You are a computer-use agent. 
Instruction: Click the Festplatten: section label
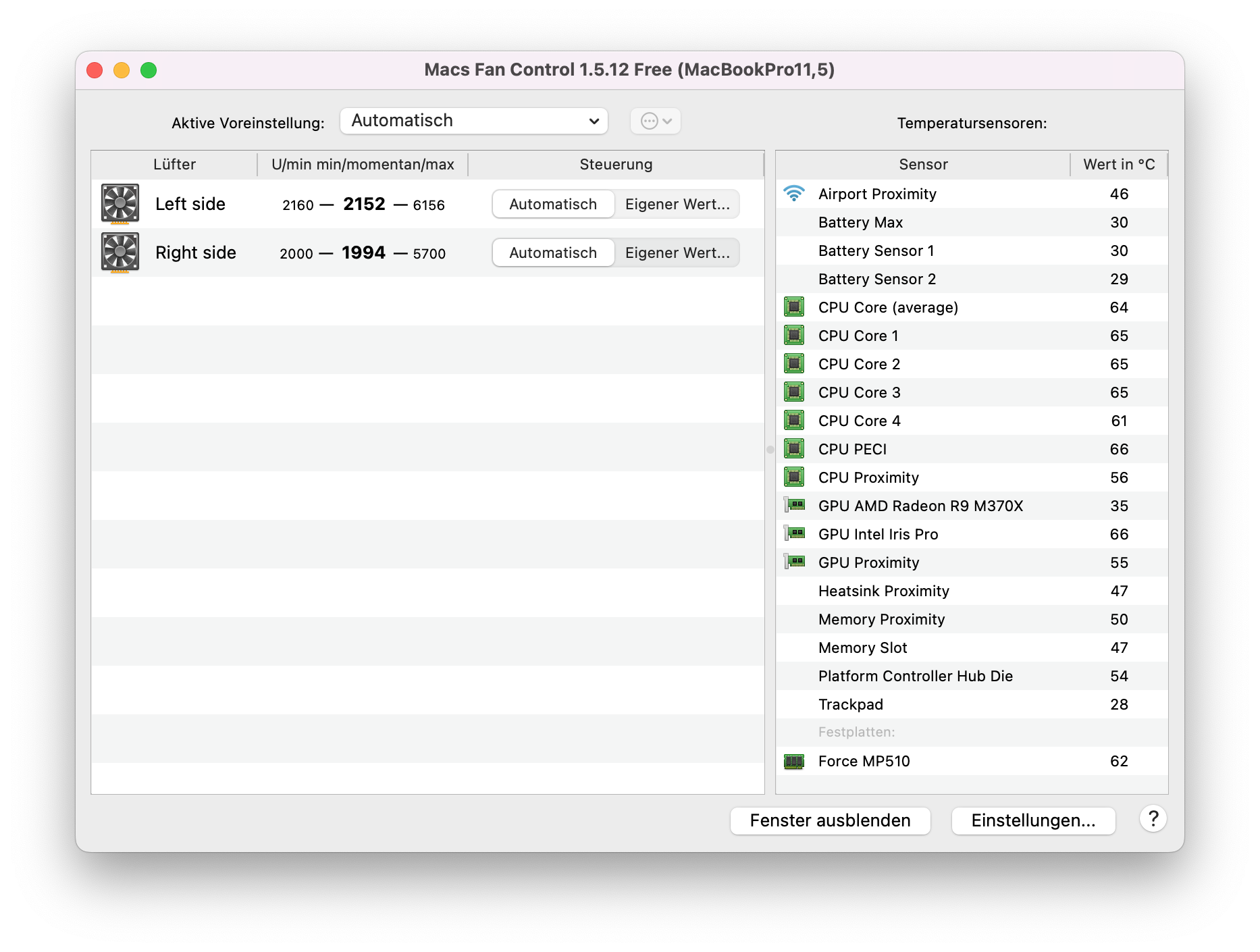click(x=856, y=732)
